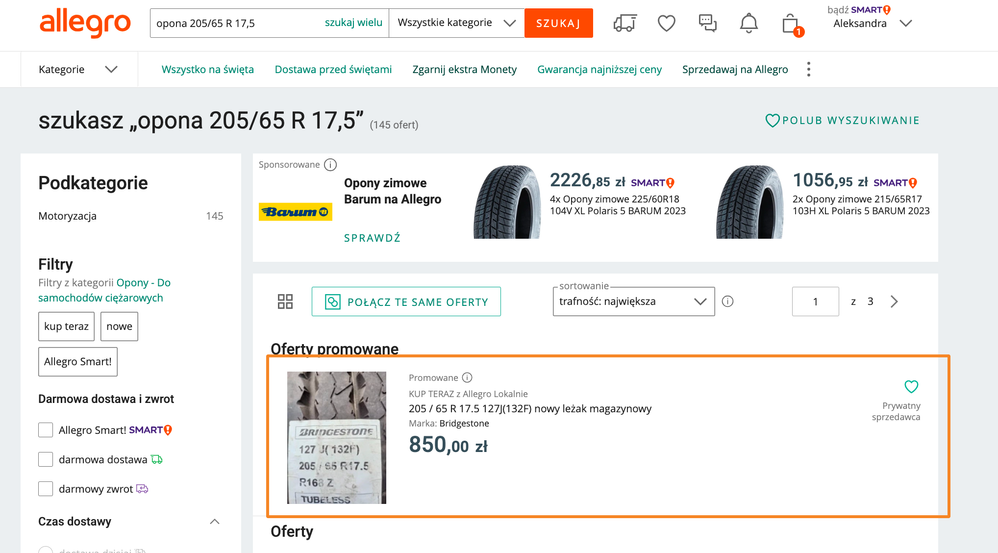The height and width of the screenshot is (553, 998).
Task: Apply the Allegro Smart! filter button
Action: click(78, 361)
